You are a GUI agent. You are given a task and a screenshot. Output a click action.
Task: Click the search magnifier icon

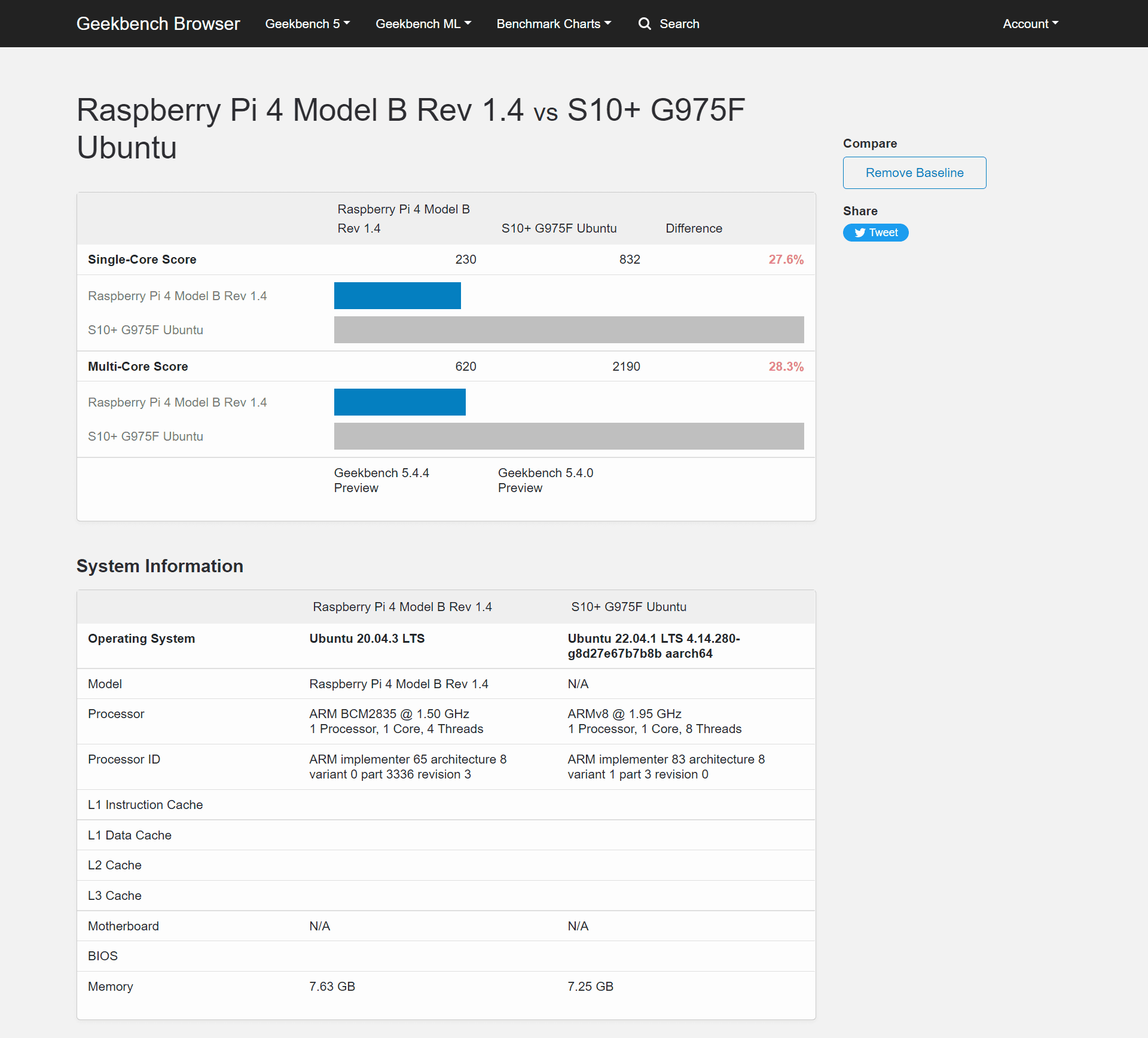pyautogui.click(x=645, y=24)
